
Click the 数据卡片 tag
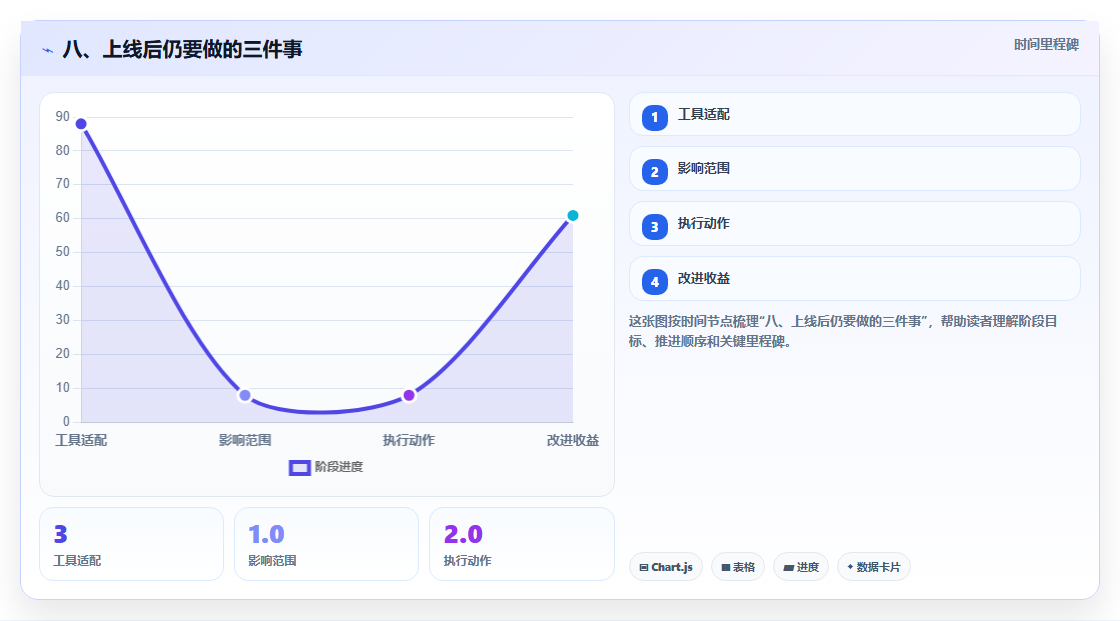(x=874, y=567)
